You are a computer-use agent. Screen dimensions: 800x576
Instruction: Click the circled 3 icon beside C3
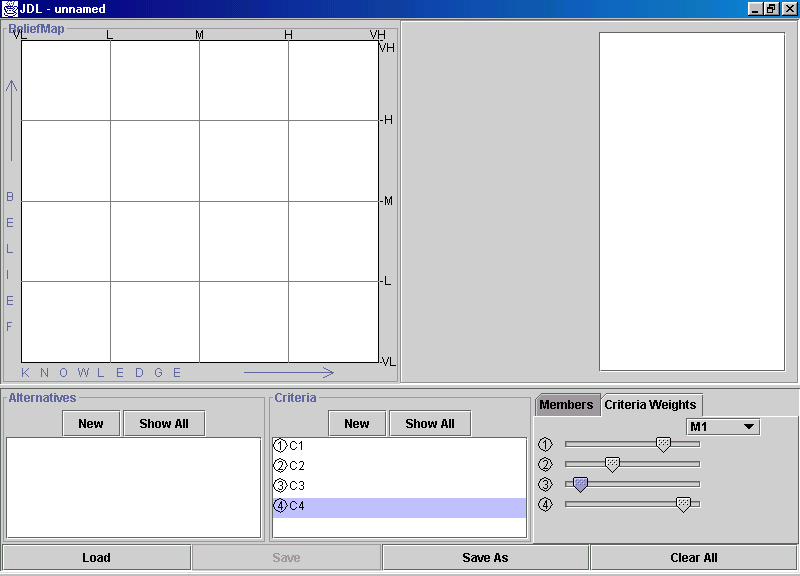click(280, 485)
